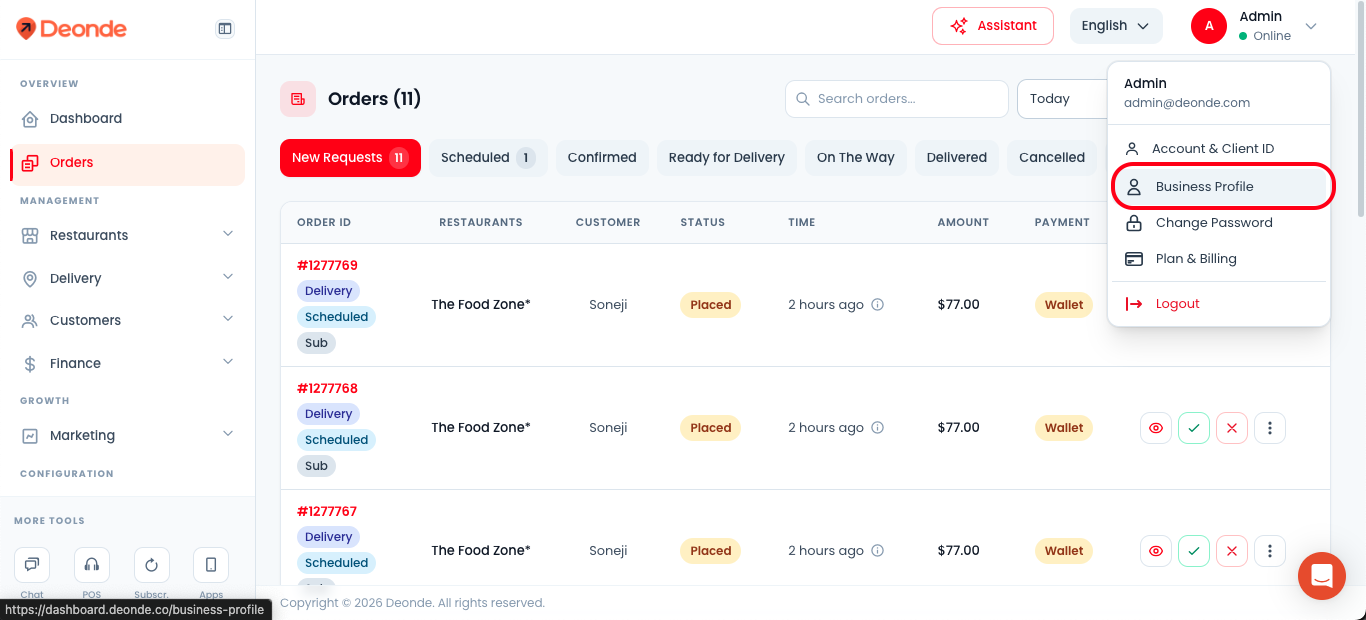Screen dimensions: 1366x620
Task: Open the English language dropdown
Action: (1116, 26)
